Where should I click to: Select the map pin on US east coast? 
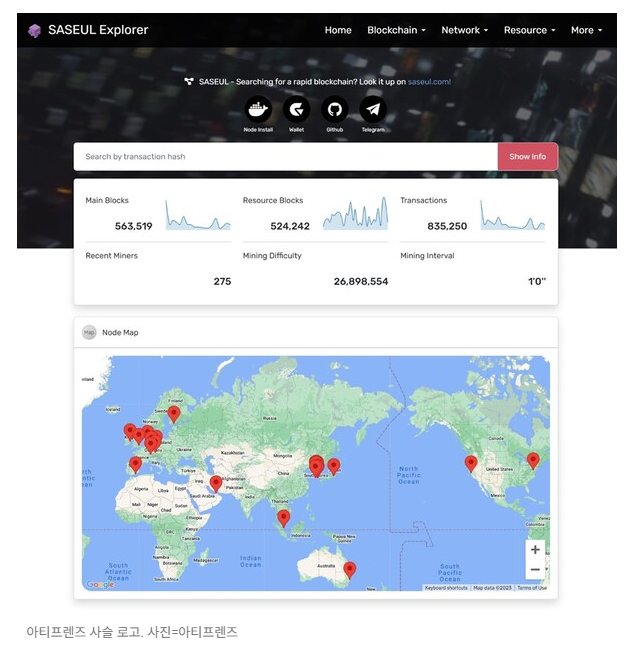[x=533, y=461]
